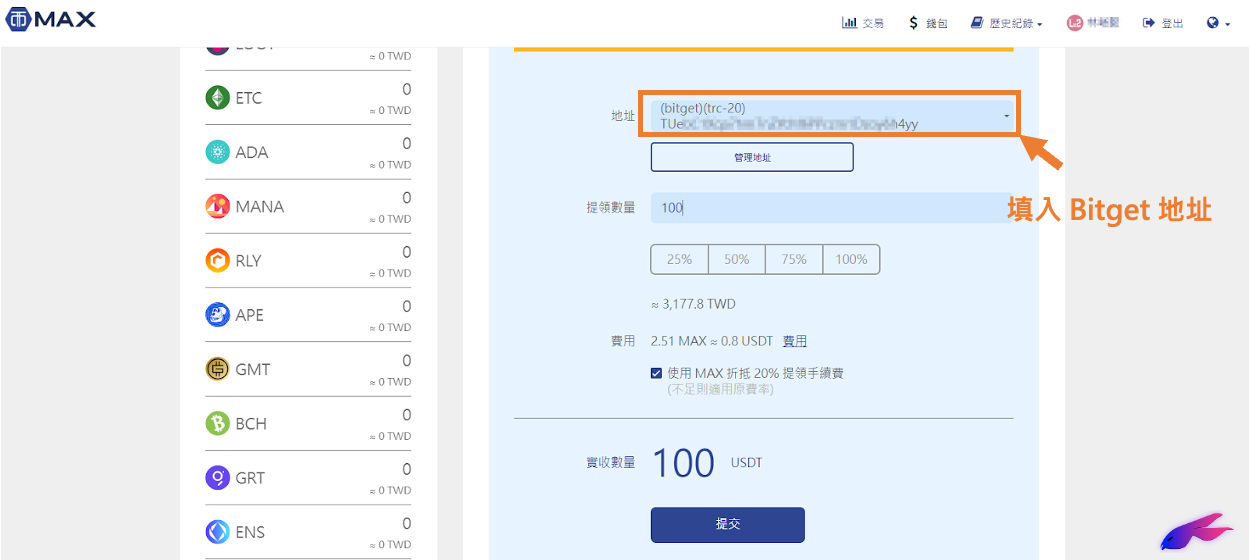Click the book history icon

[977, 22]
